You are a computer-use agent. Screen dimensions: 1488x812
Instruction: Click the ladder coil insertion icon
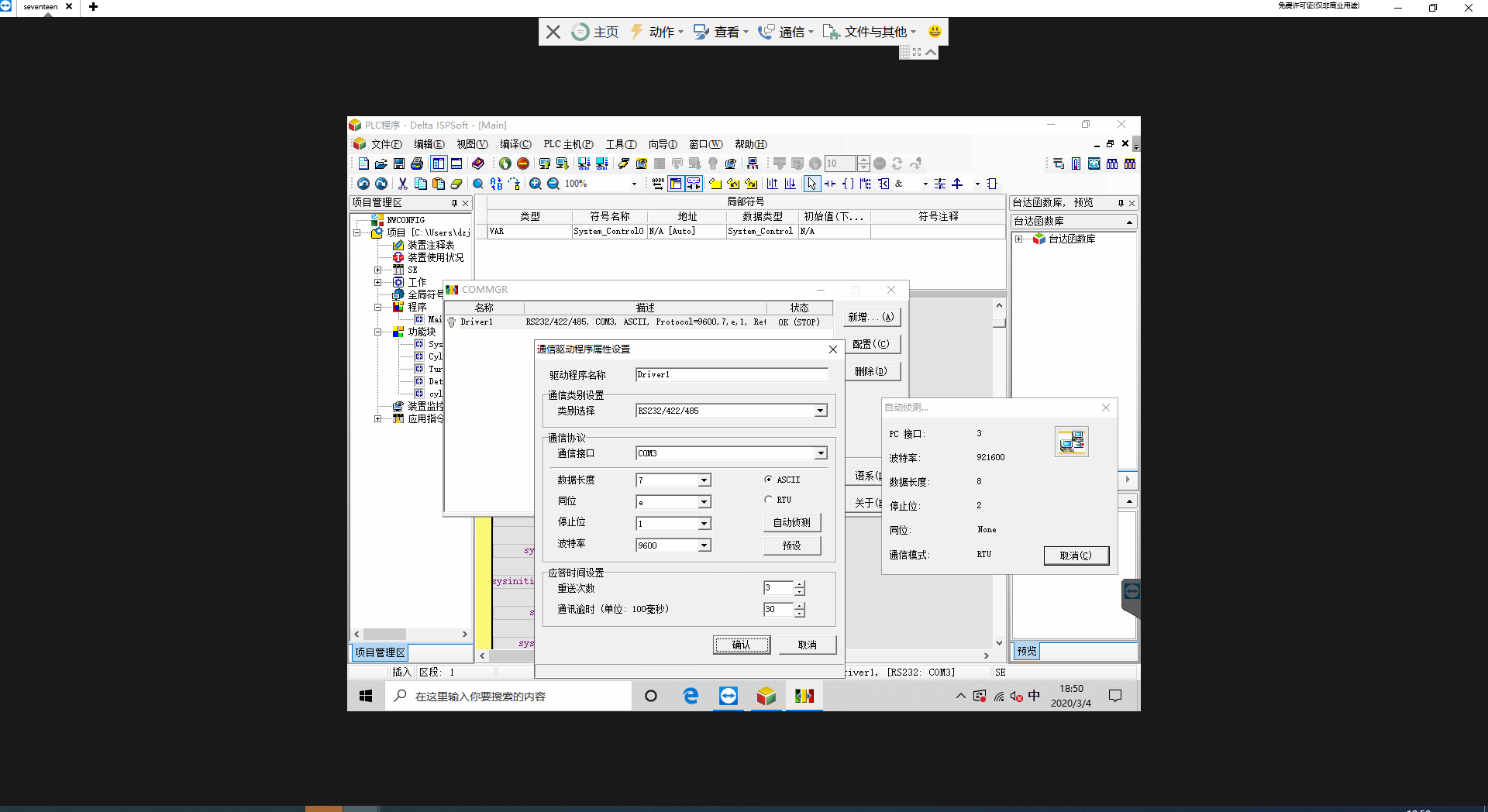848,184
